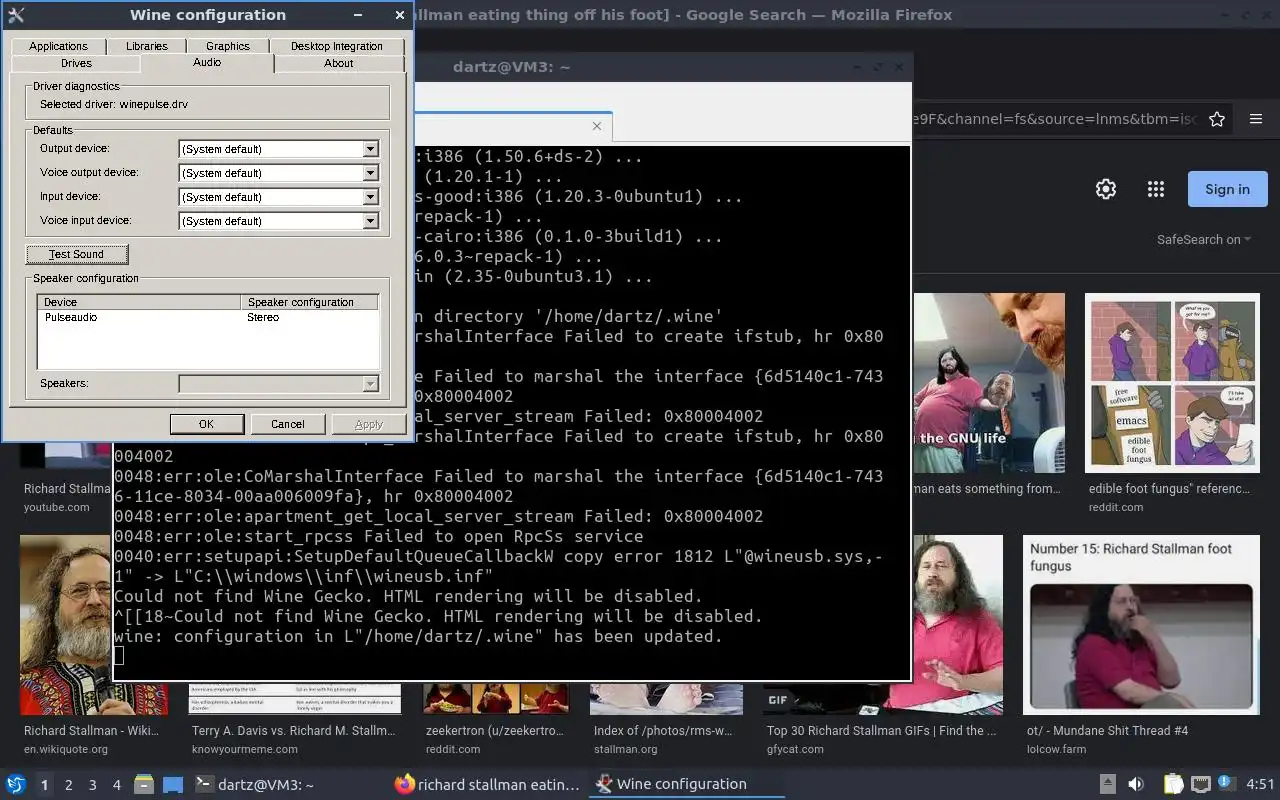The height and width of the screenshot is (800, 1280).
Task: Click the GIF badge on the gfycat result
Action: (778, 700)
